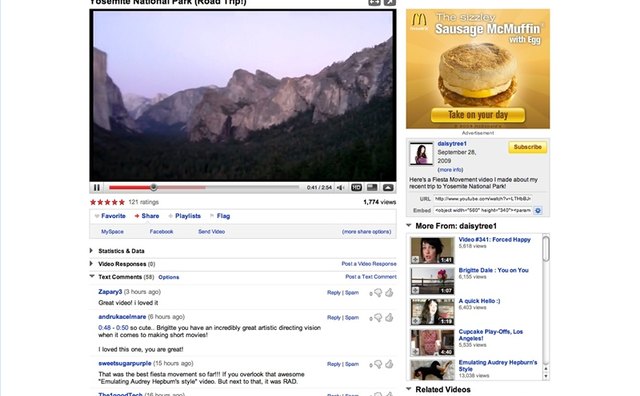Collapse More From: daisytree1 section
Screen dimensions: 640x396
[x=409, y=225]
